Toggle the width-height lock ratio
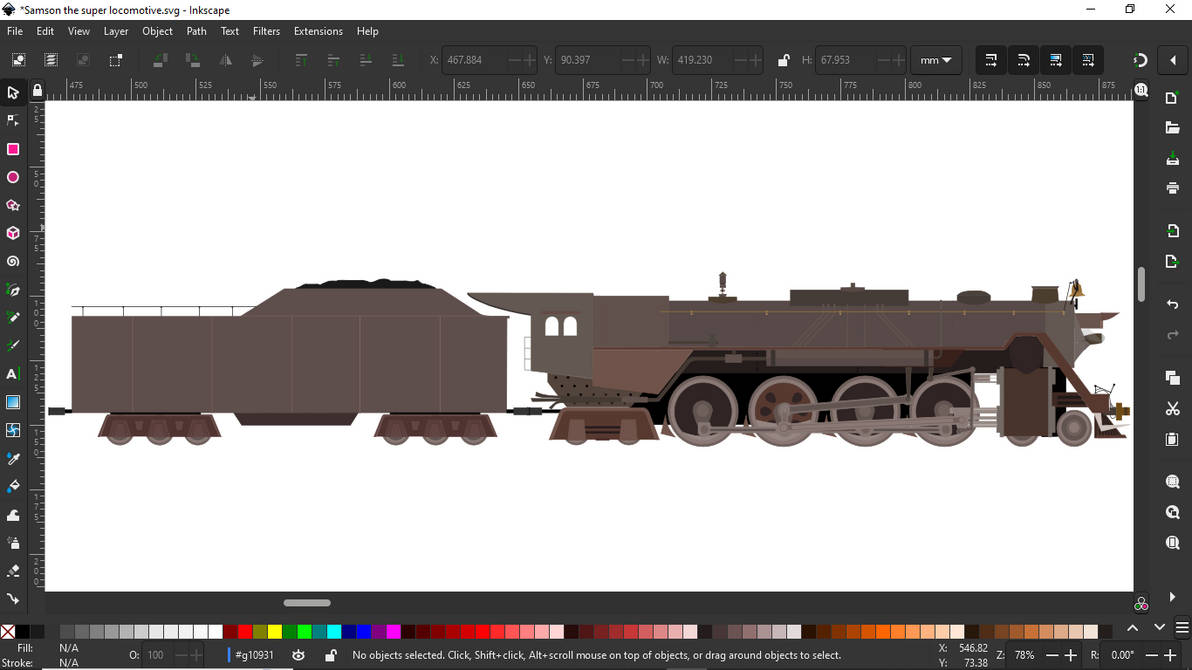The image size is (1192, 670). (x=783, y=60)
